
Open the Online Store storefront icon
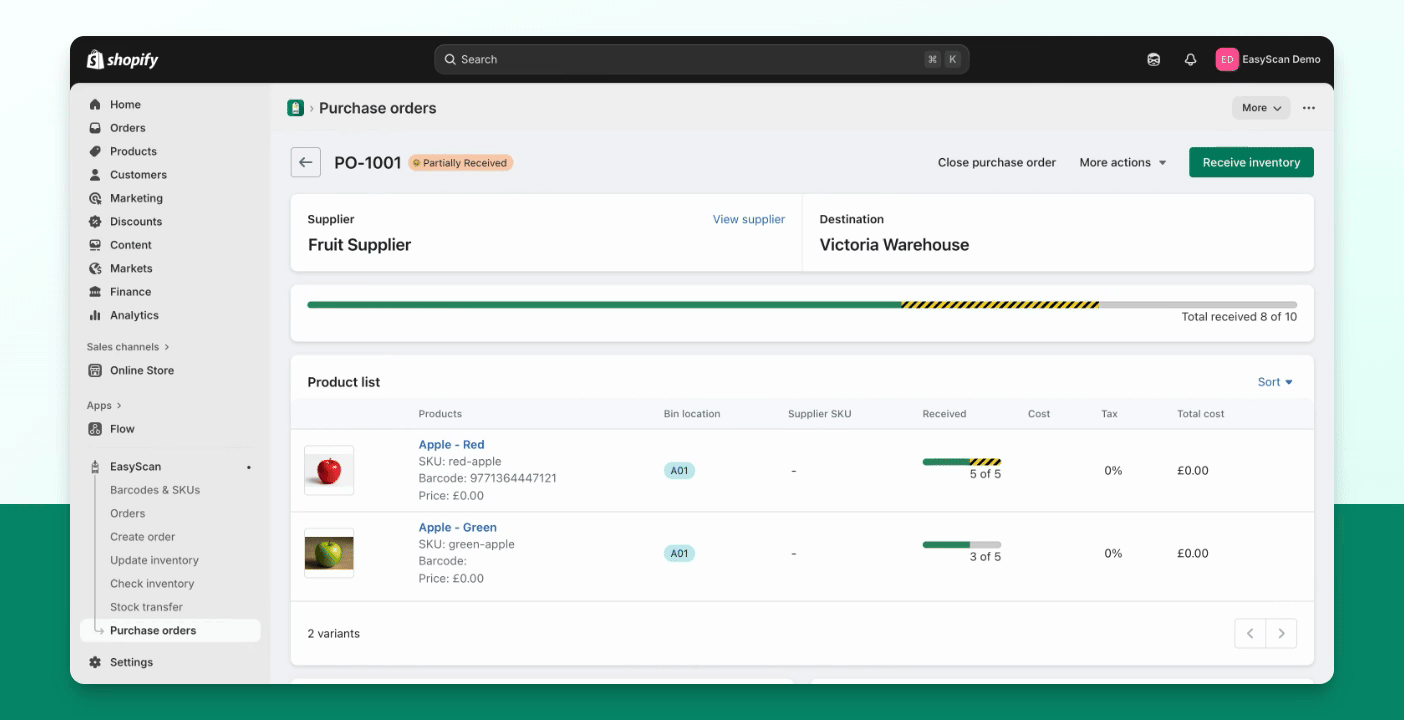95,370
